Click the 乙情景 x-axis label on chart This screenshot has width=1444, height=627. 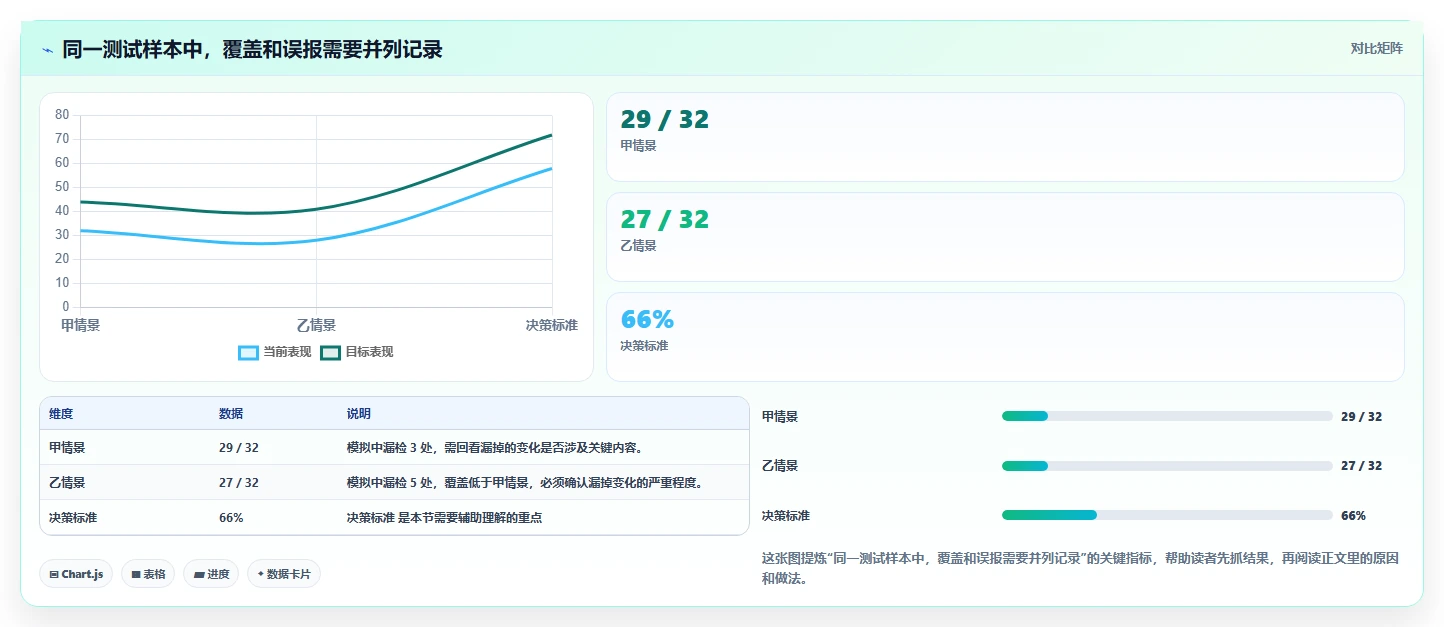pos(316,325)
